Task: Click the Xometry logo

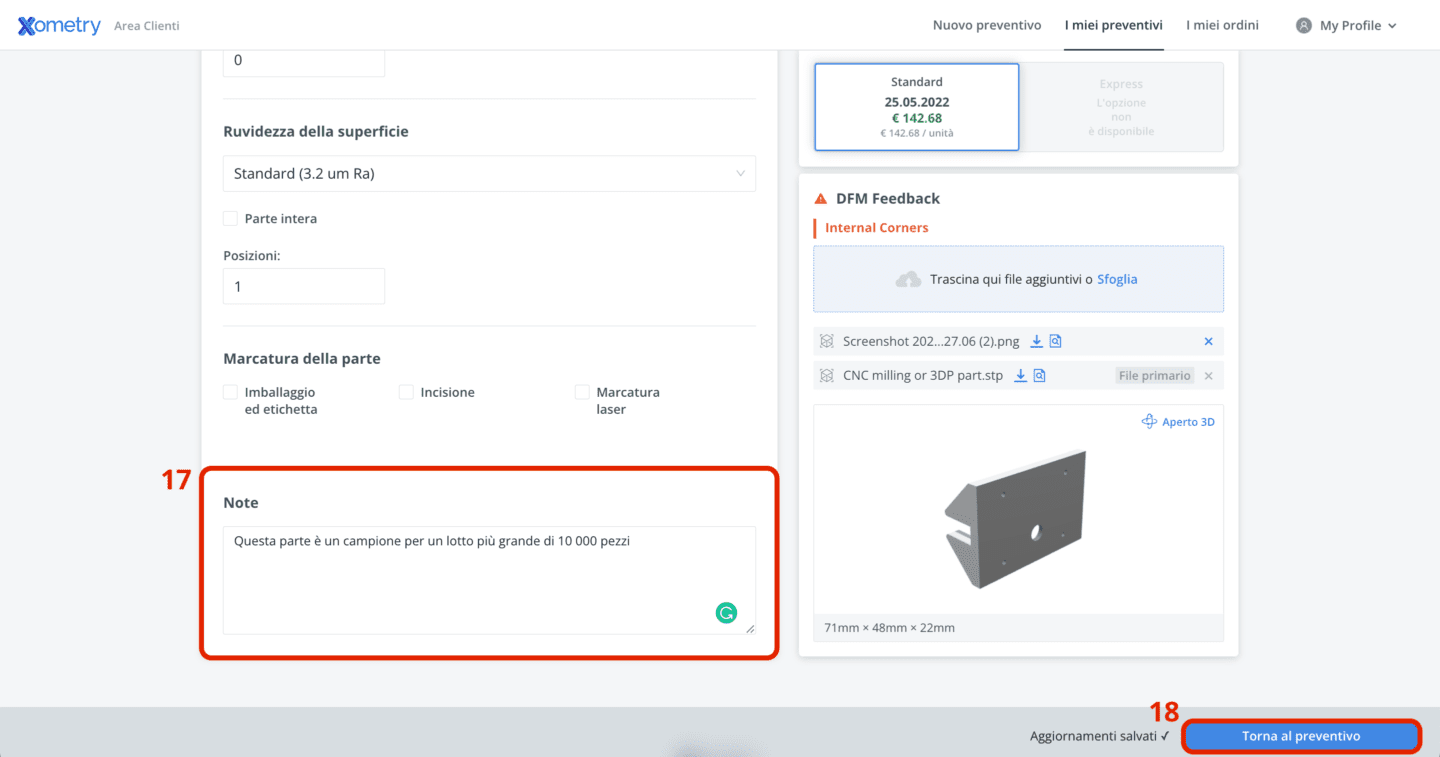Action: point(59,26)
